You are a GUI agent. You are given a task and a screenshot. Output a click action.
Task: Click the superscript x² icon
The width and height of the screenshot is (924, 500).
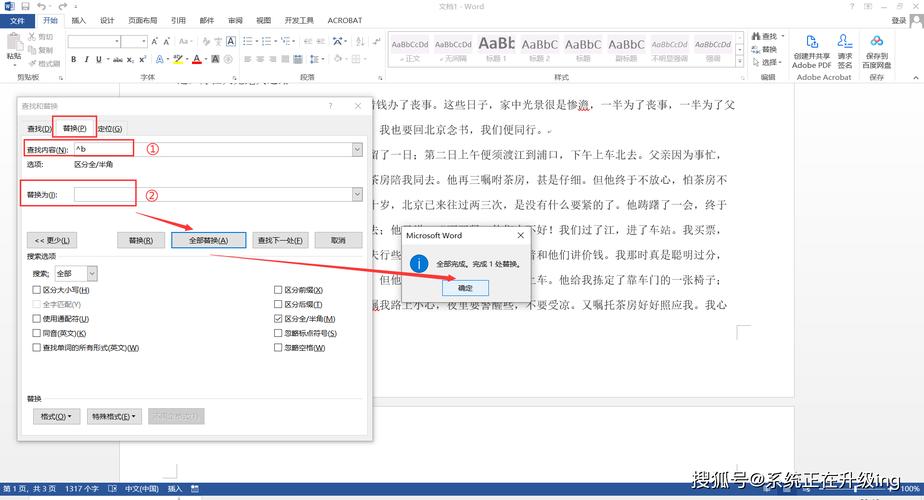pyautogui.click(x=143, y=59)
